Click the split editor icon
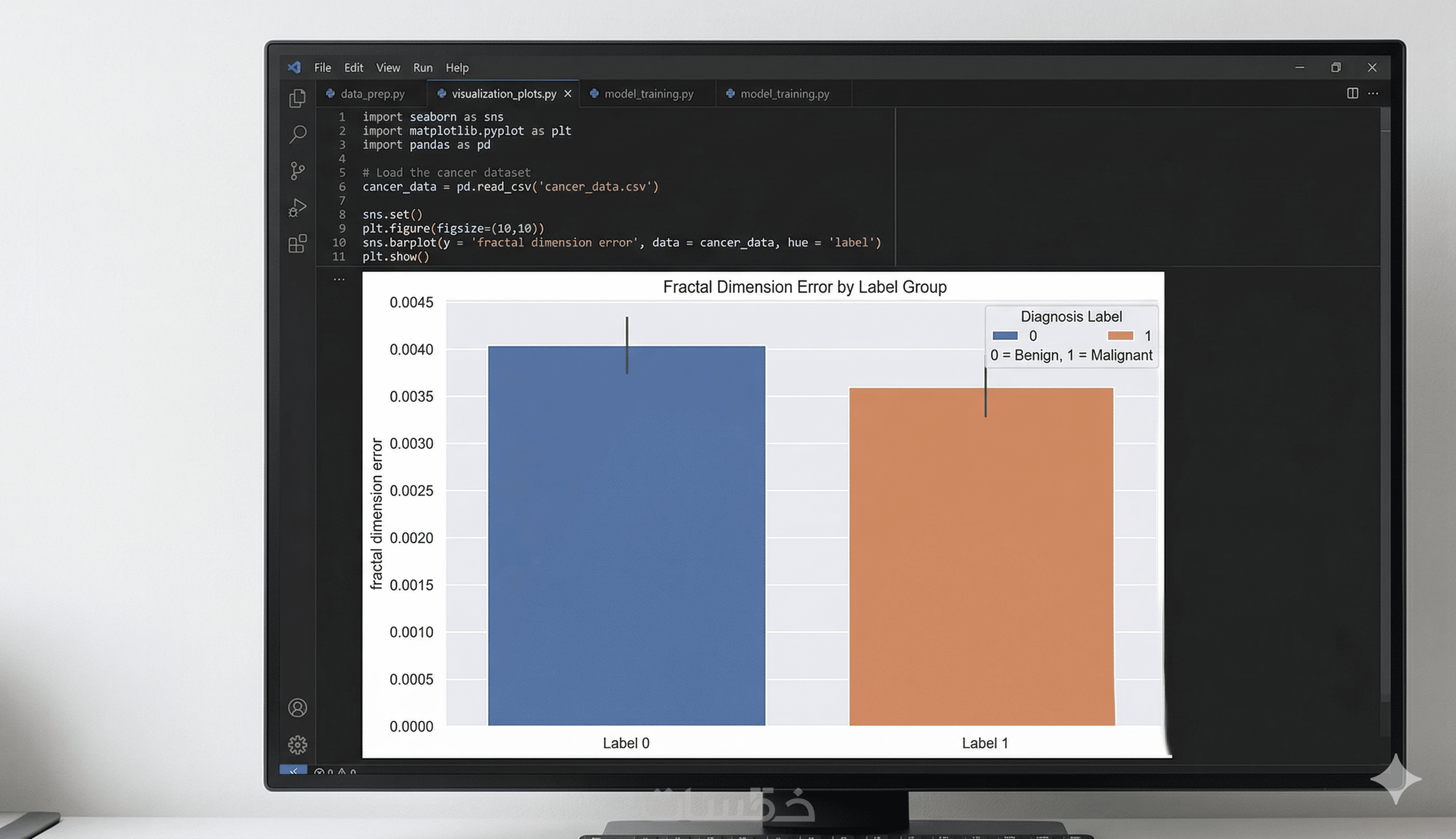Viewport: 1456px width, 839px height. [x=1352, y=93]
